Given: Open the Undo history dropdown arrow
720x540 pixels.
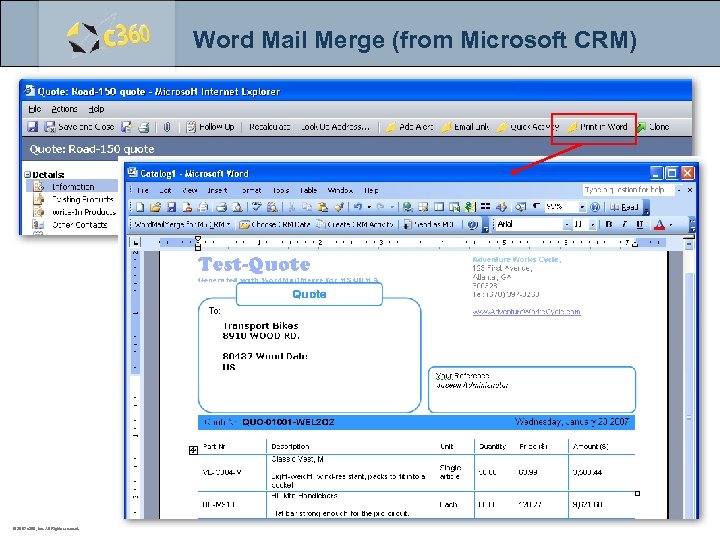Looking at the screenshot, I should click(369, 208).
